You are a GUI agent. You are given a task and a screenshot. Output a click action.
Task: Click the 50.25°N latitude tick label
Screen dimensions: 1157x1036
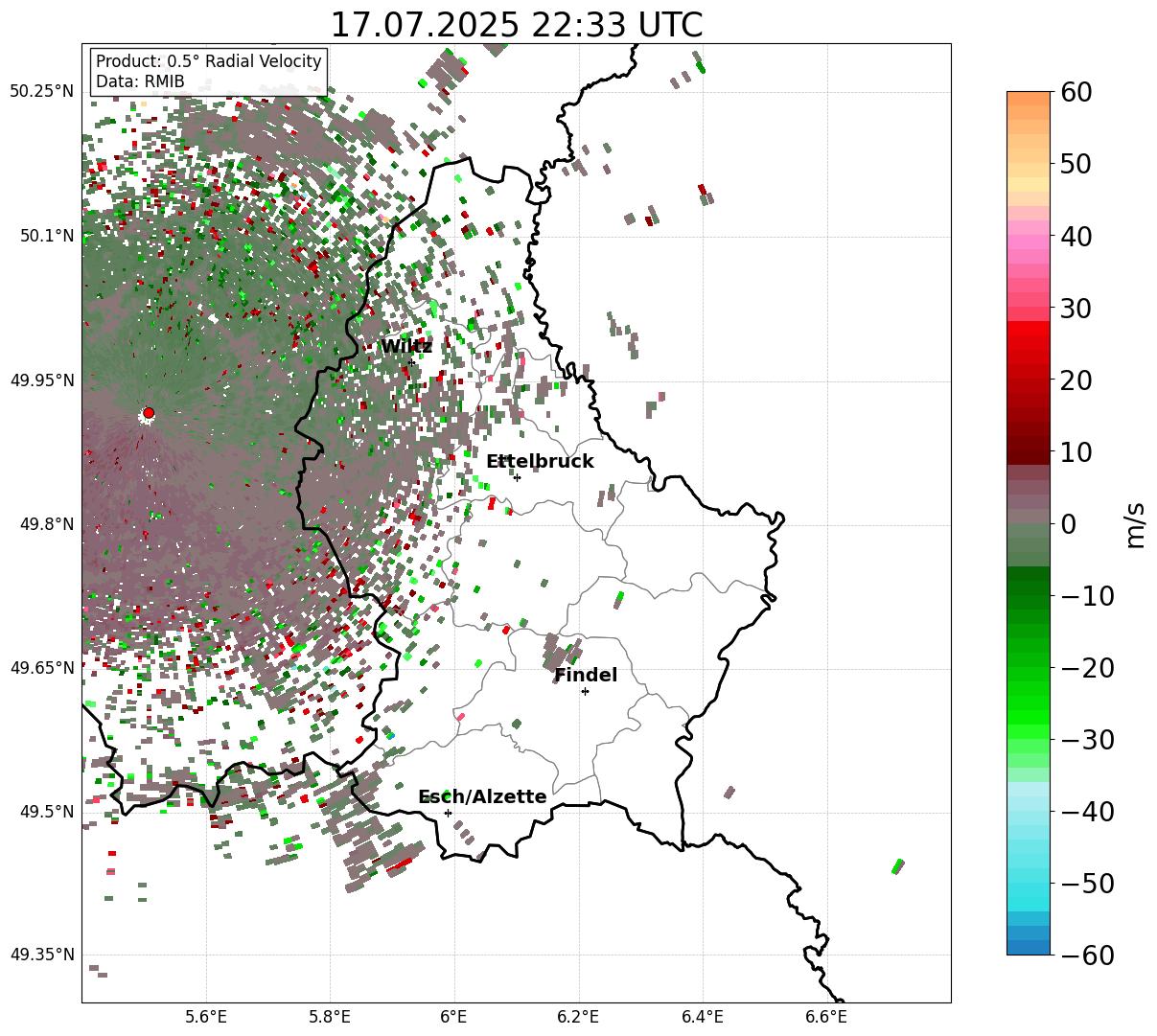click(x=42, y=92)
